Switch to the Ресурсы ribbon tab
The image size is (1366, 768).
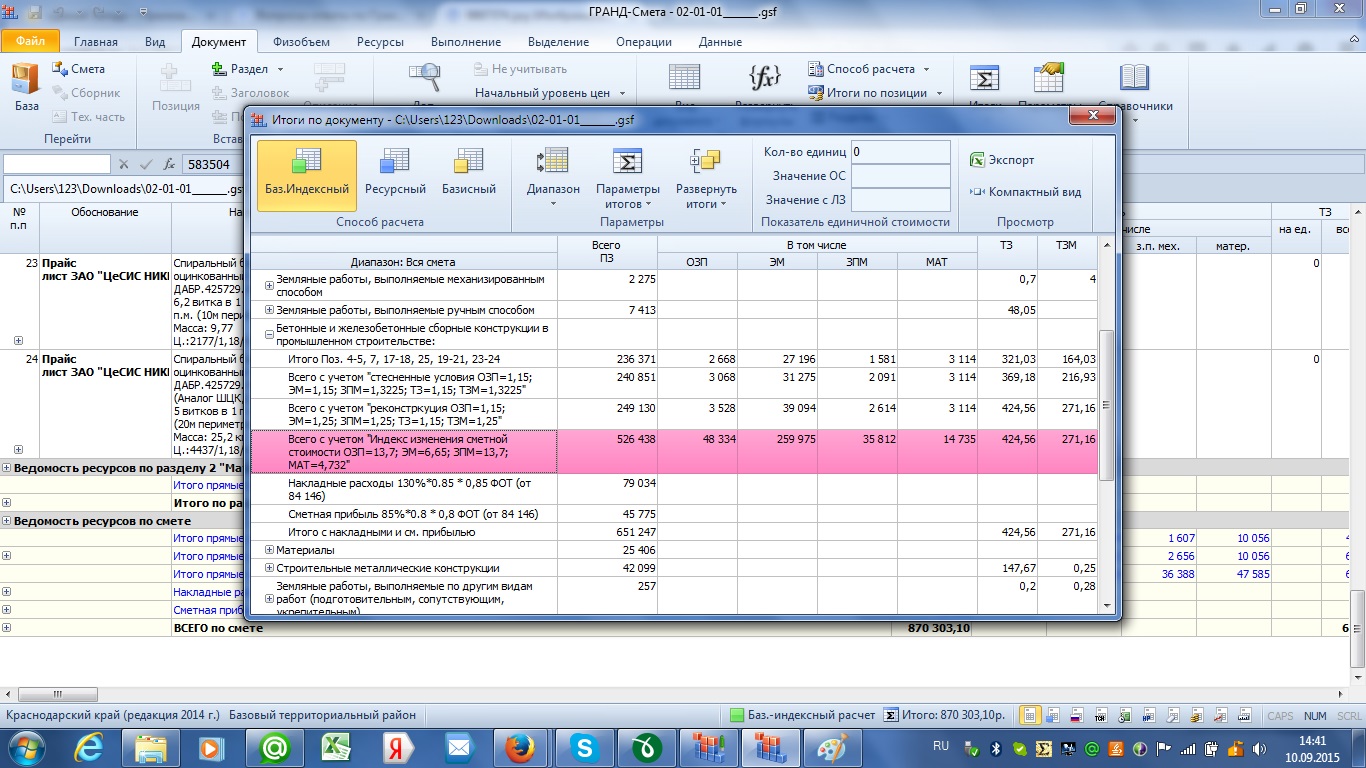click(x=380, y=42)
